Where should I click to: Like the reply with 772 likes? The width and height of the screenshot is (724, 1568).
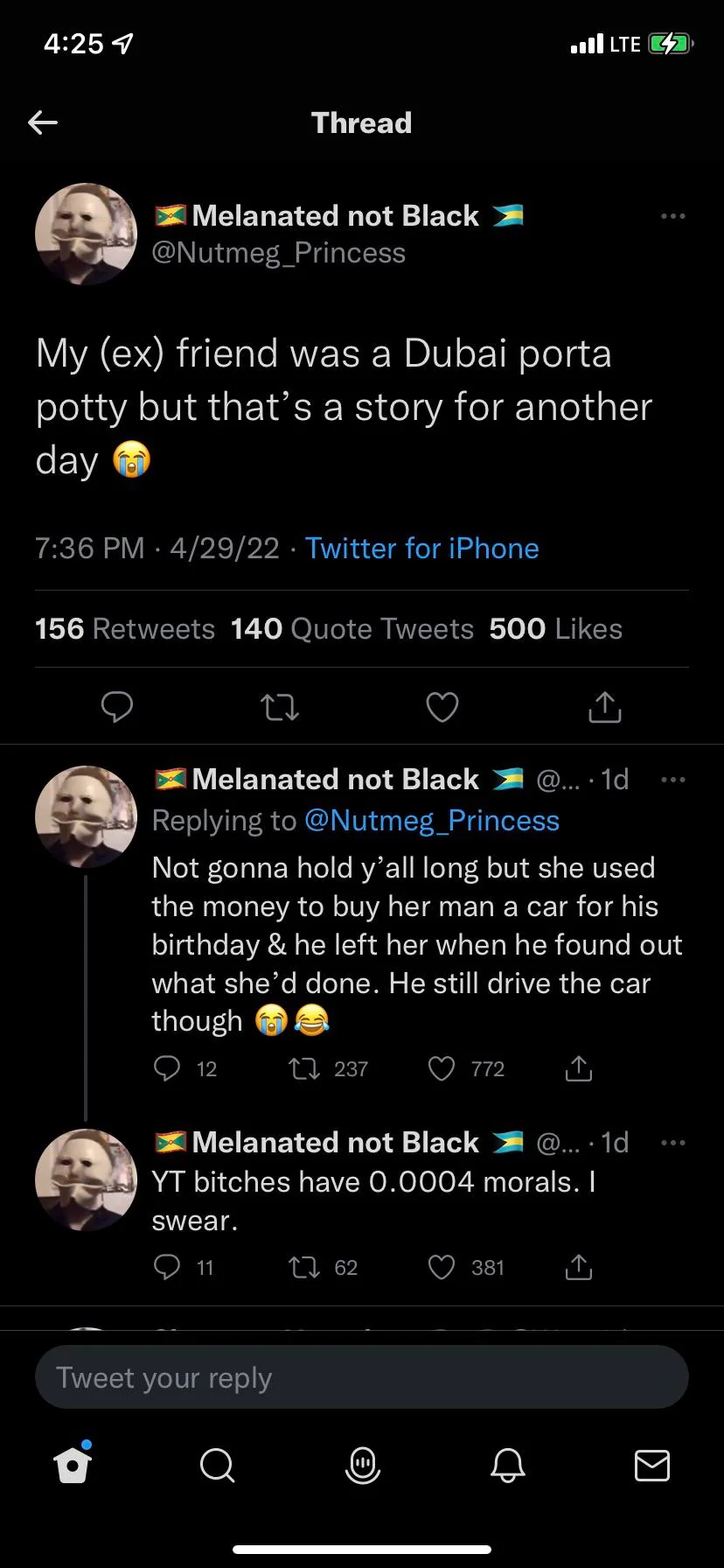[x=442, y=1068]
